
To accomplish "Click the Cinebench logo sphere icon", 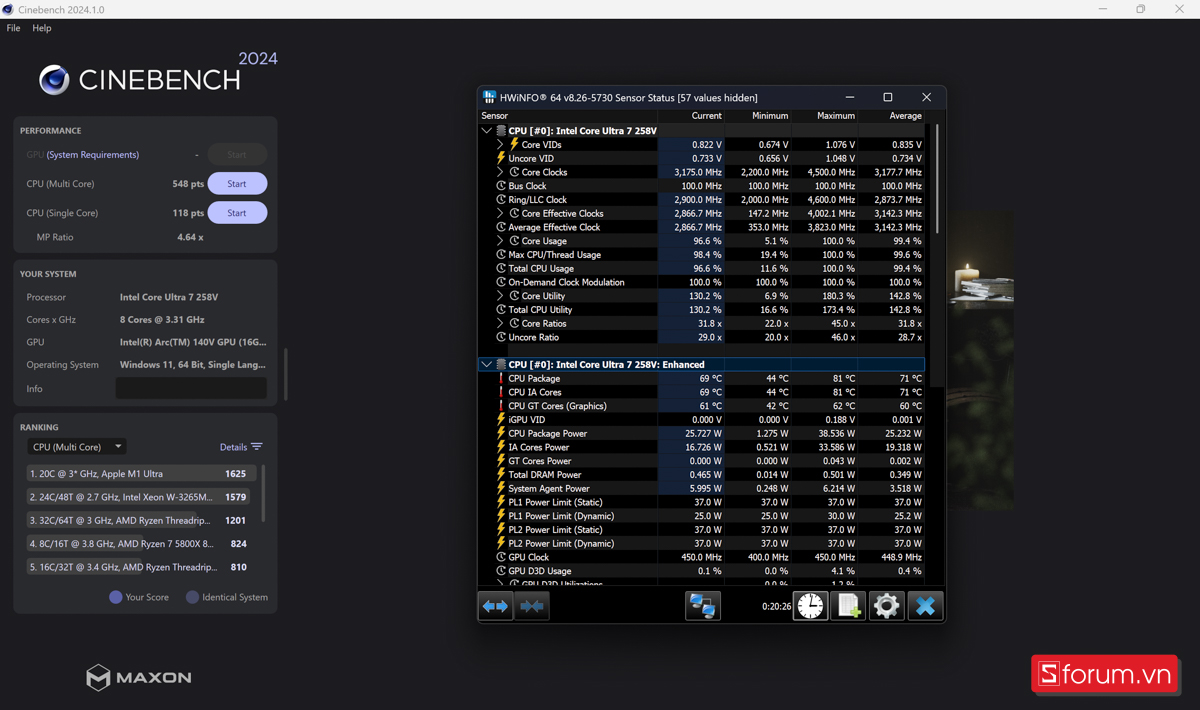I will pos(54,80).
